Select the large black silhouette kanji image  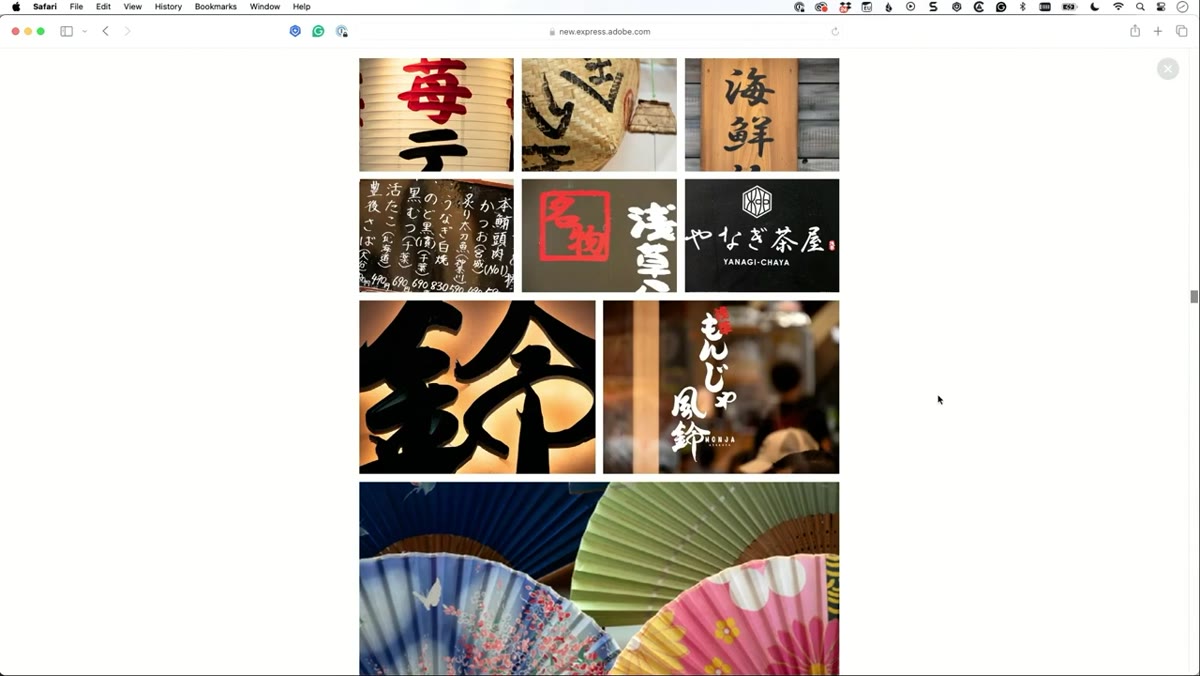pyautogui.click(x=477, y=387)
